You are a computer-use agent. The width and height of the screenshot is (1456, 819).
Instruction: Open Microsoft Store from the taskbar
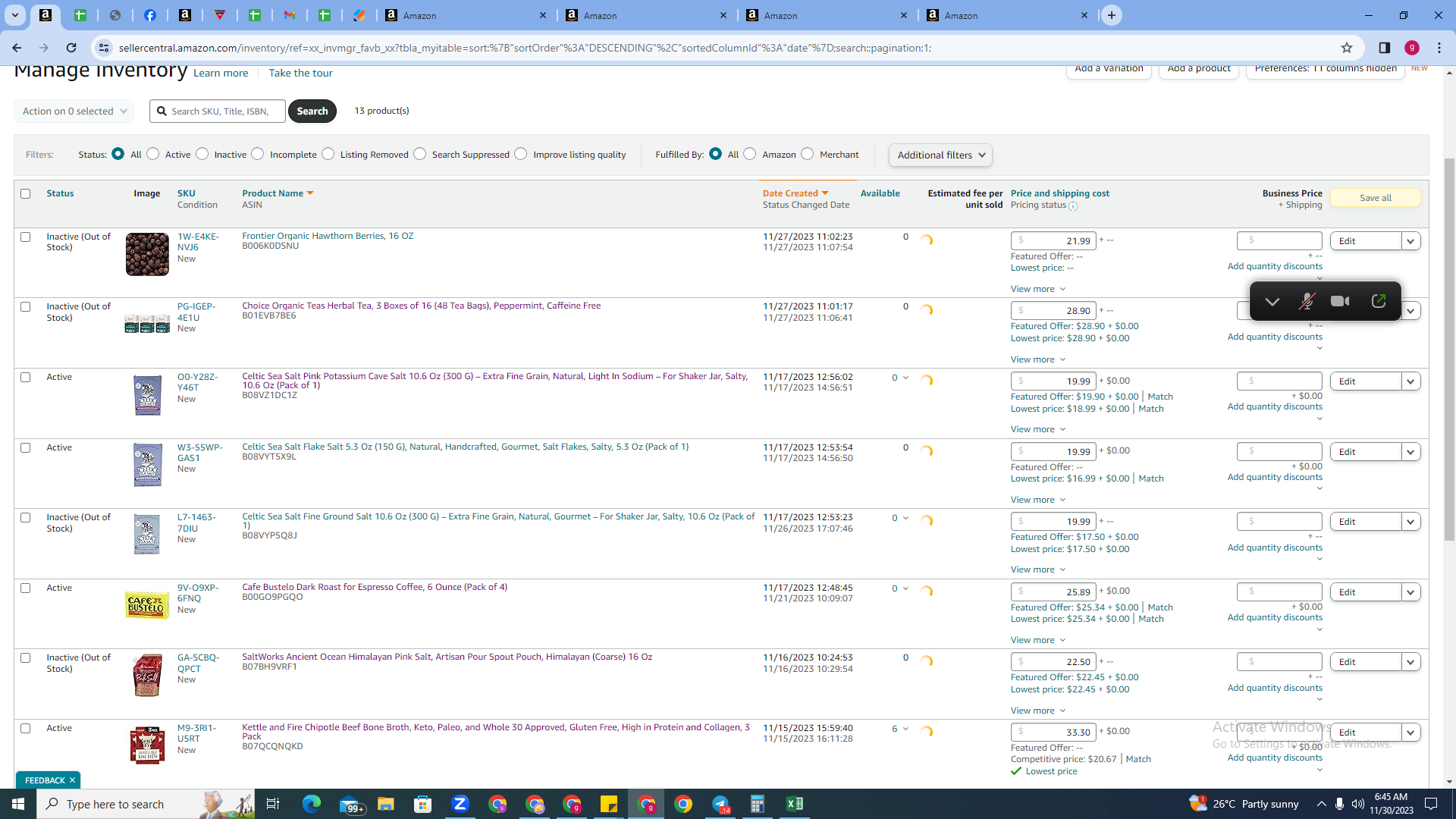(423, 804)
